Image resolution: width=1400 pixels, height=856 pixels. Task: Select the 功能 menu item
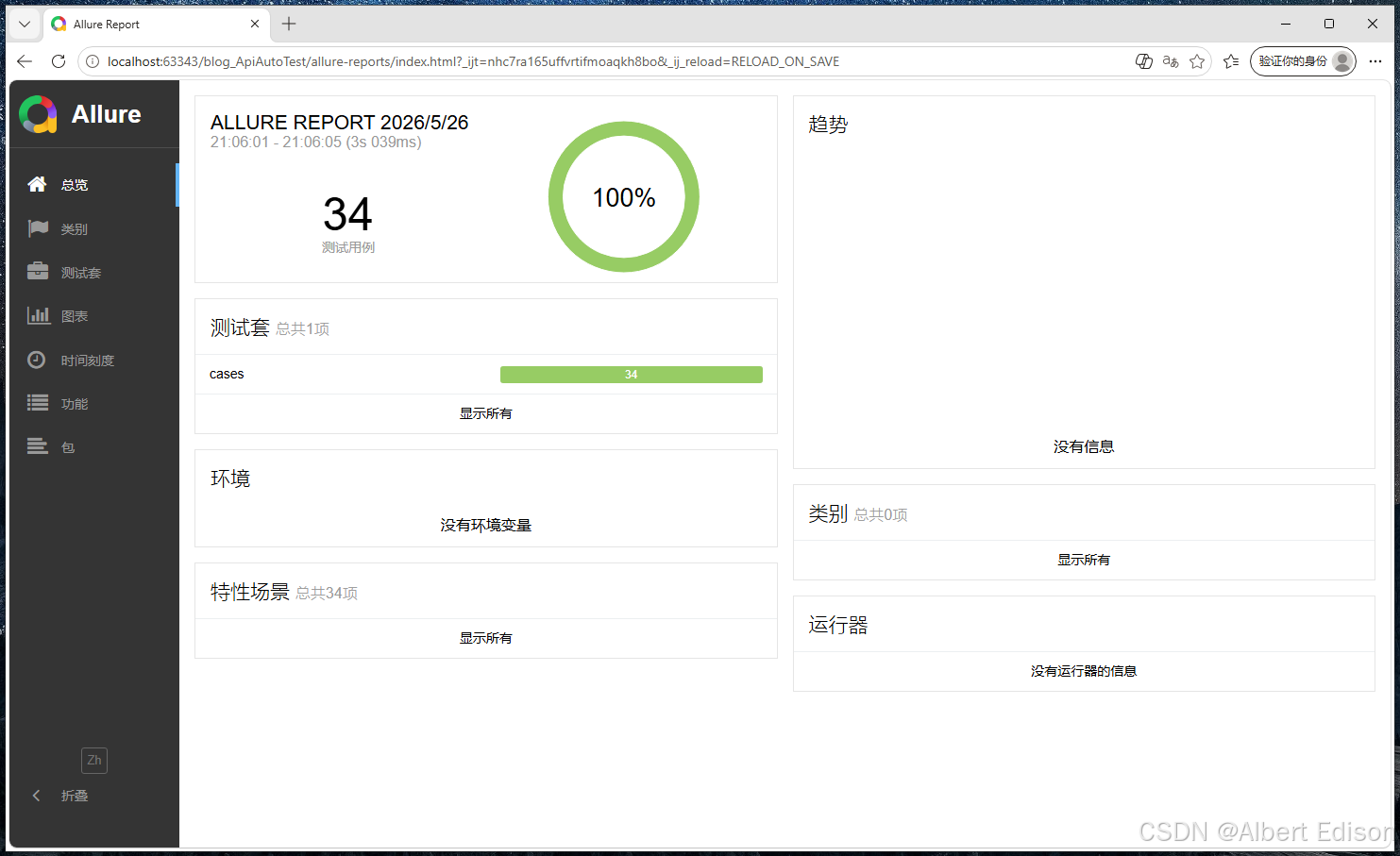point(93,403)
